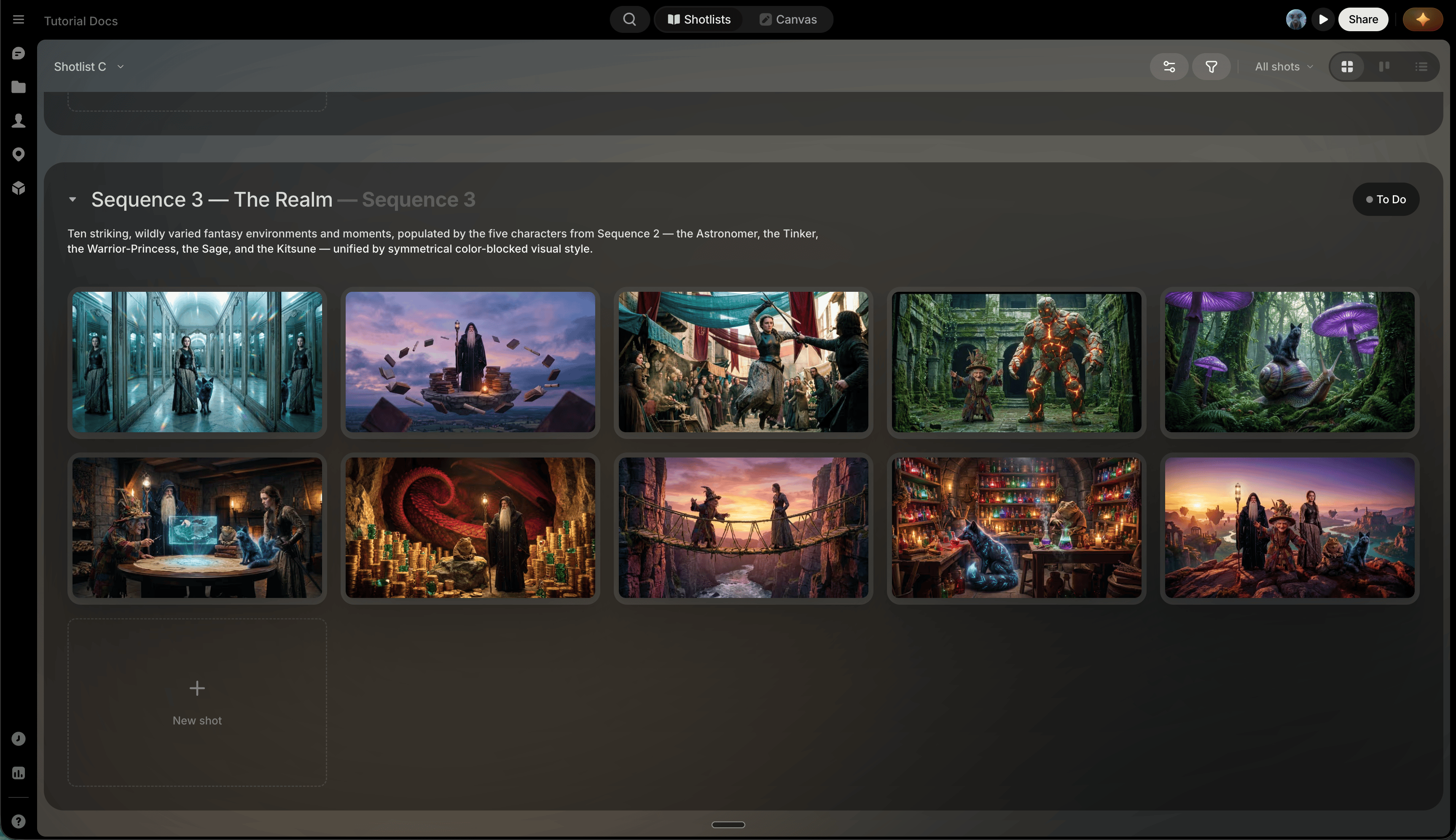
Task: Open the chat bubble sidebar icon
Action: click(x=19, y=54)
